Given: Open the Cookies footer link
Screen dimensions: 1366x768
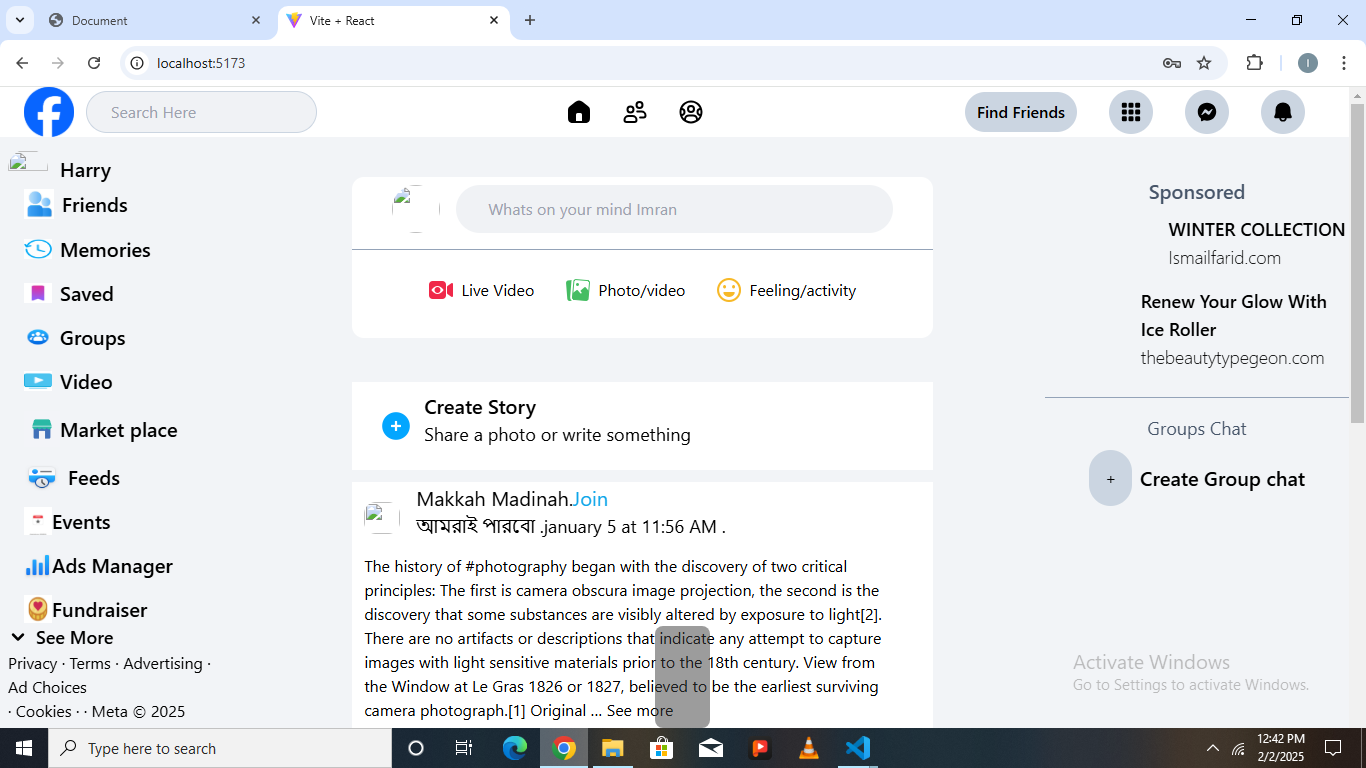Looking at the screenshot, I should pyautogui.click(x=44, y=711).
